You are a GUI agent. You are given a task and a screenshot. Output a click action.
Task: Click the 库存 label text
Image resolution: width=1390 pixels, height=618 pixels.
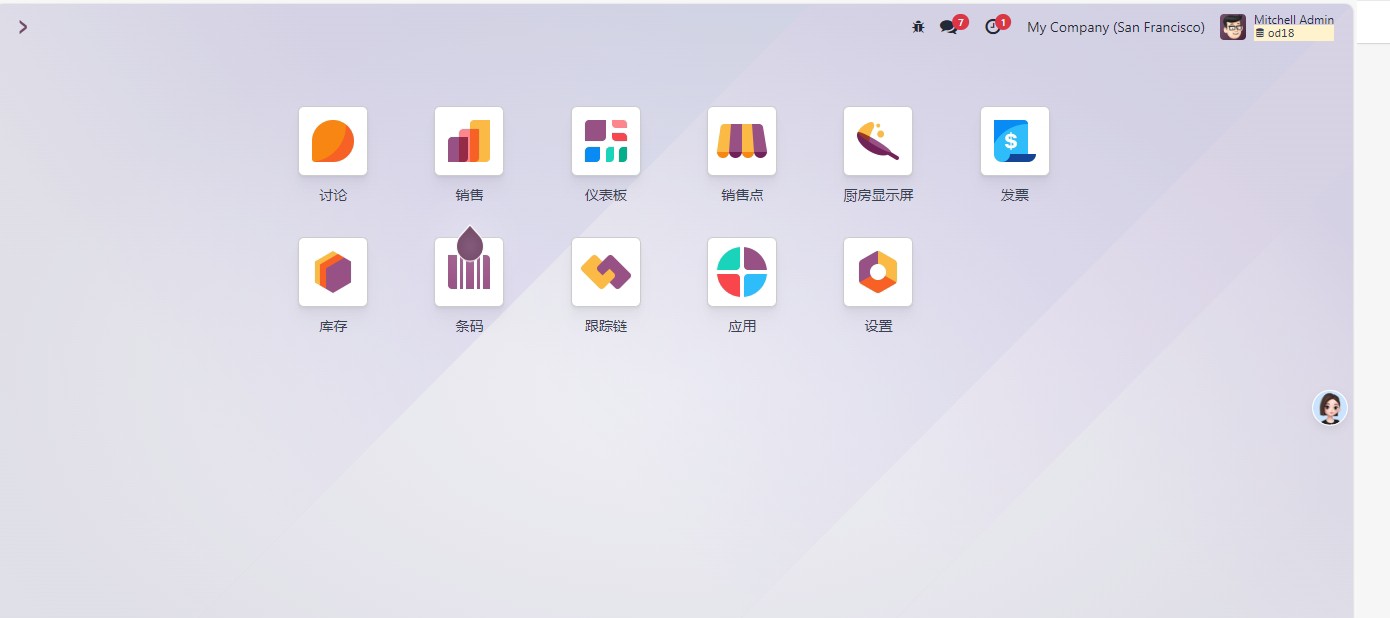333,326
